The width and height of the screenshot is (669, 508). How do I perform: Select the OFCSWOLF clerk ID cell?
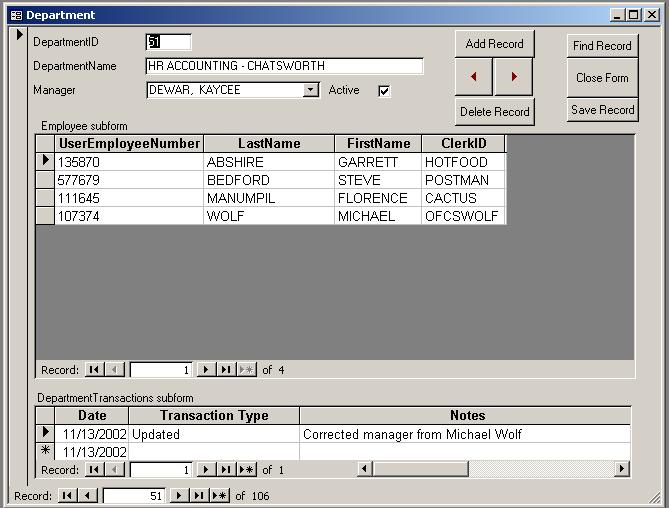coord(463,216)
